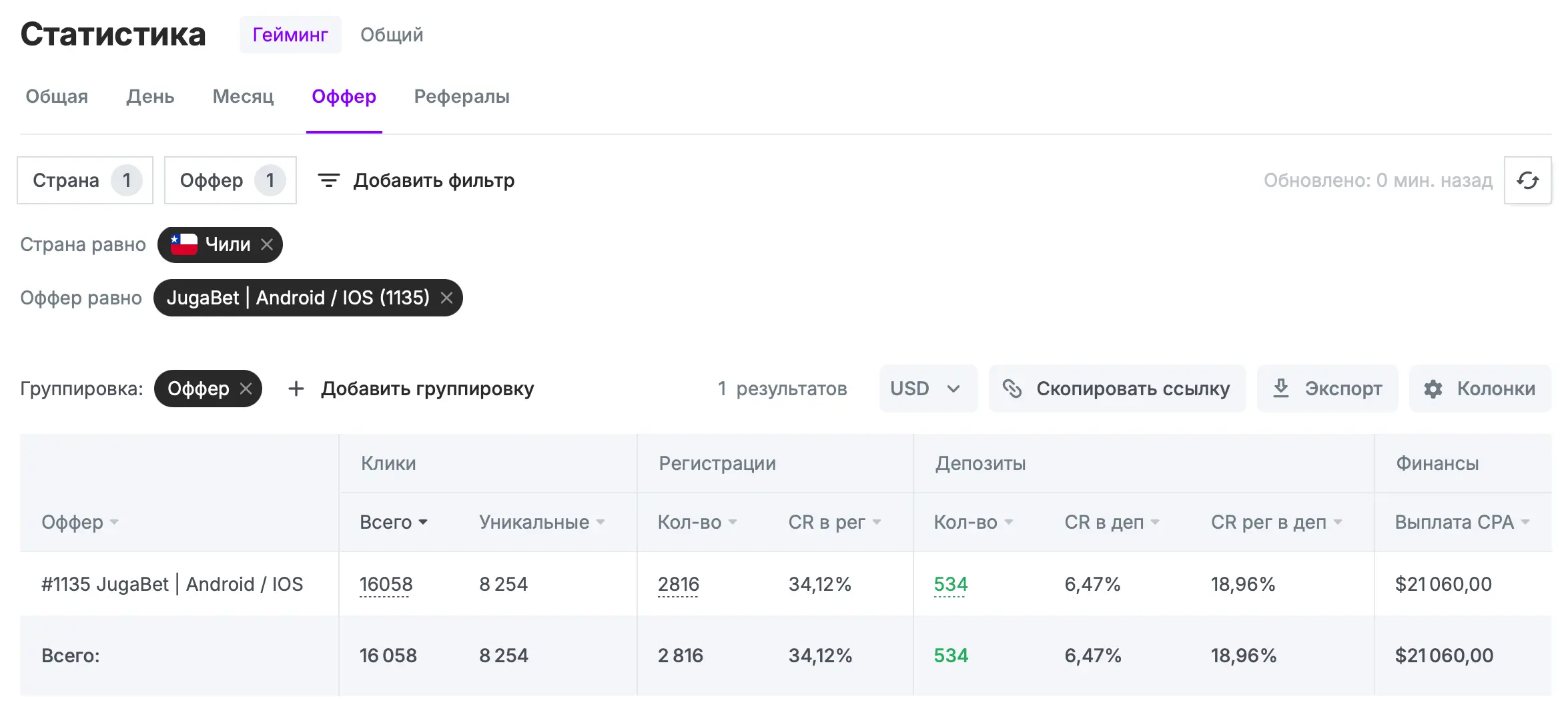The height and width of the screenshot is (717, 1568).
Task: Click 18,96% in the Всего totals row
Action: pos(1244,656)
